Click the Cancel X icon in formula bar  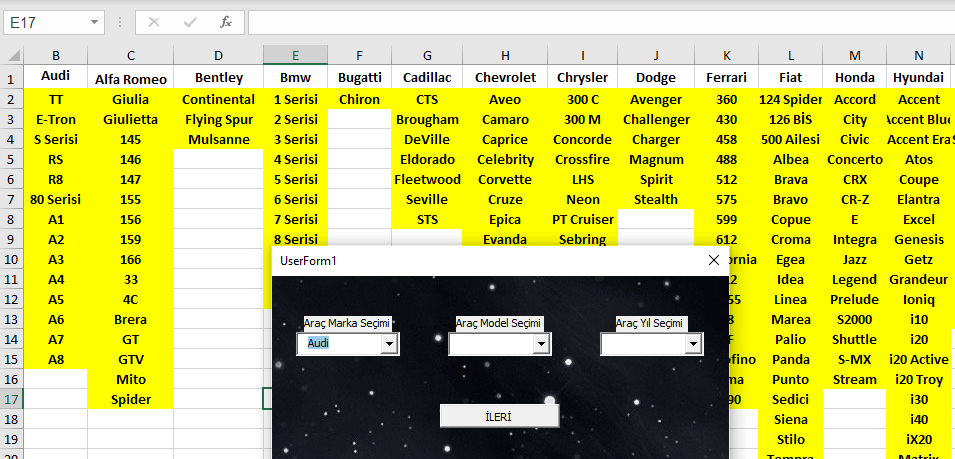153,23
